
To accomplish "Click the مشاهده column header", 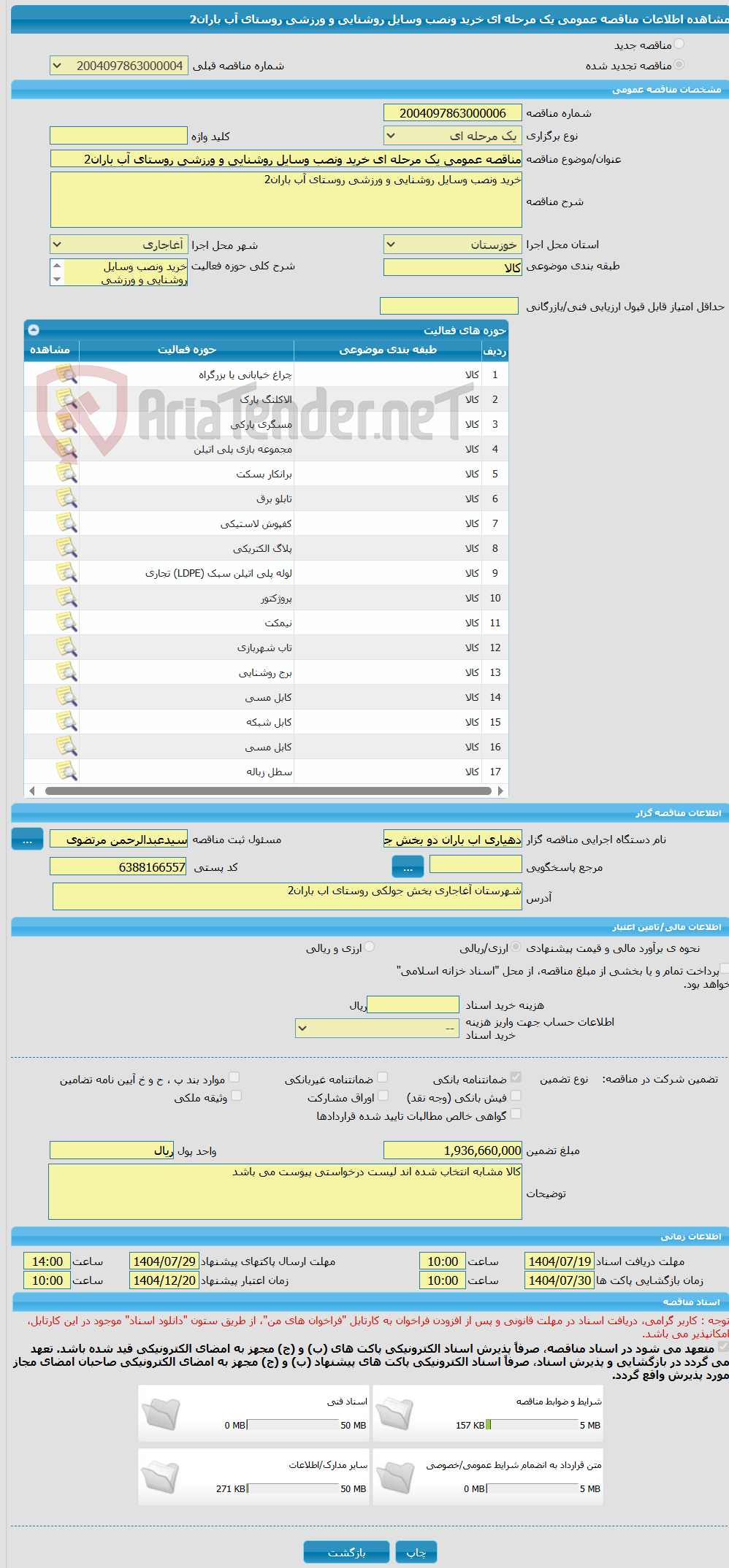I will coord(50,350).
